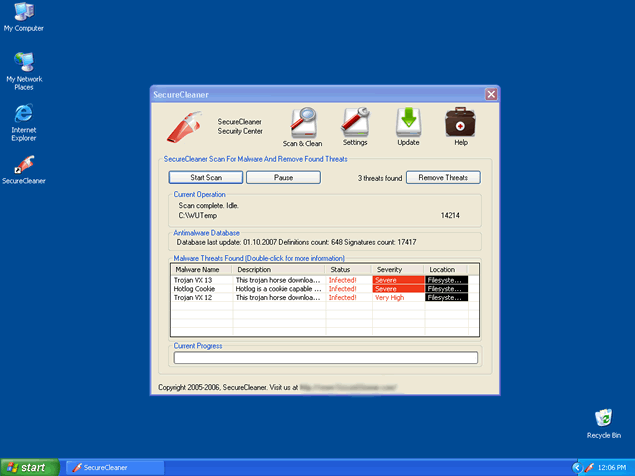Select the Hotlog Cookie threat row
This screenshot has width=635, height=476.
200,289
